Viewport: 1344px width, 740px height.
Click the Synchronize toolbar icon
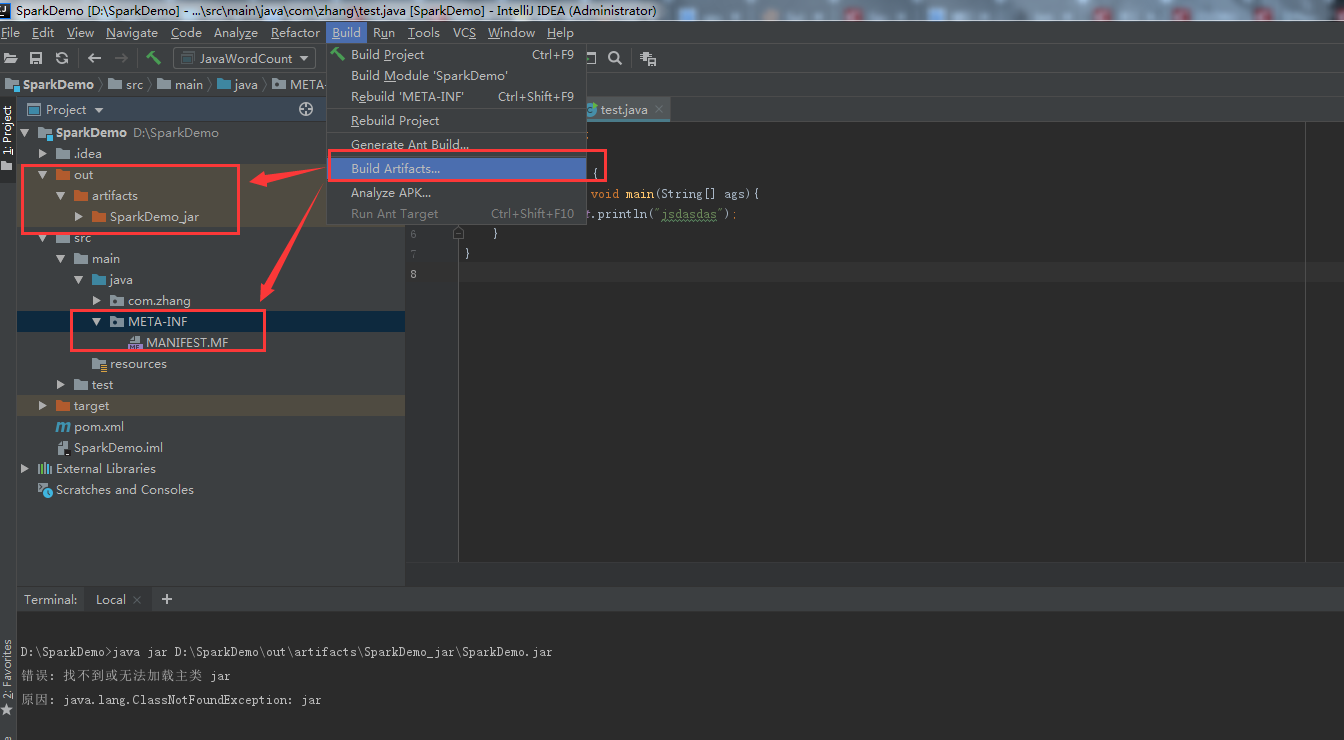click(61, 58)
